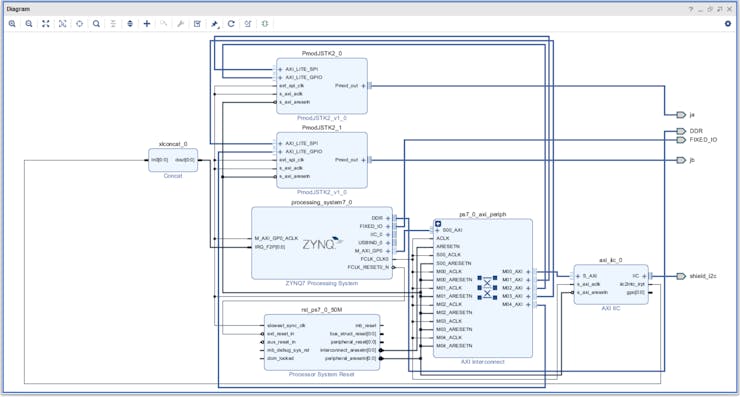740x397 pixels.
Task: Add an IP with the plus icon
Action: coord(147,24)
